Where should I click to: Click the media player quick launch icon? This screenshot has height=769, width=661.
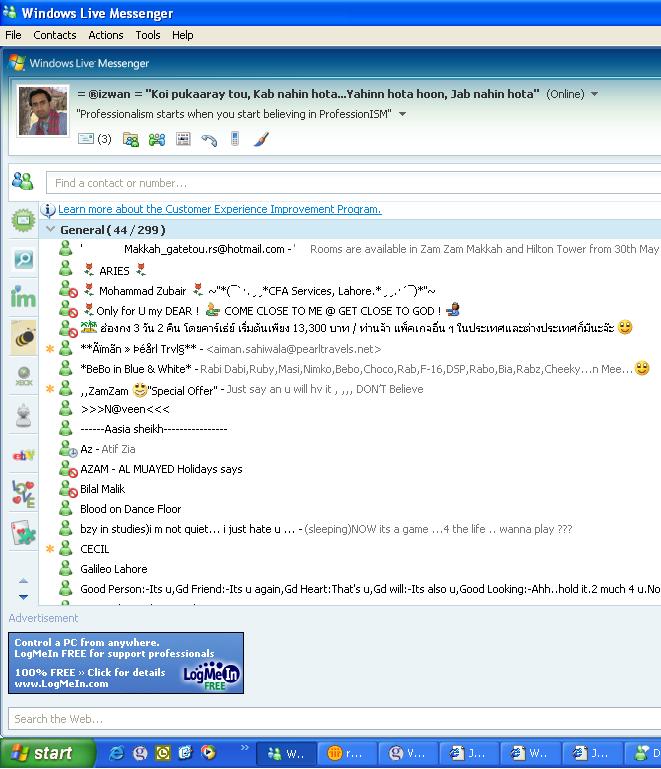(208, 753)
